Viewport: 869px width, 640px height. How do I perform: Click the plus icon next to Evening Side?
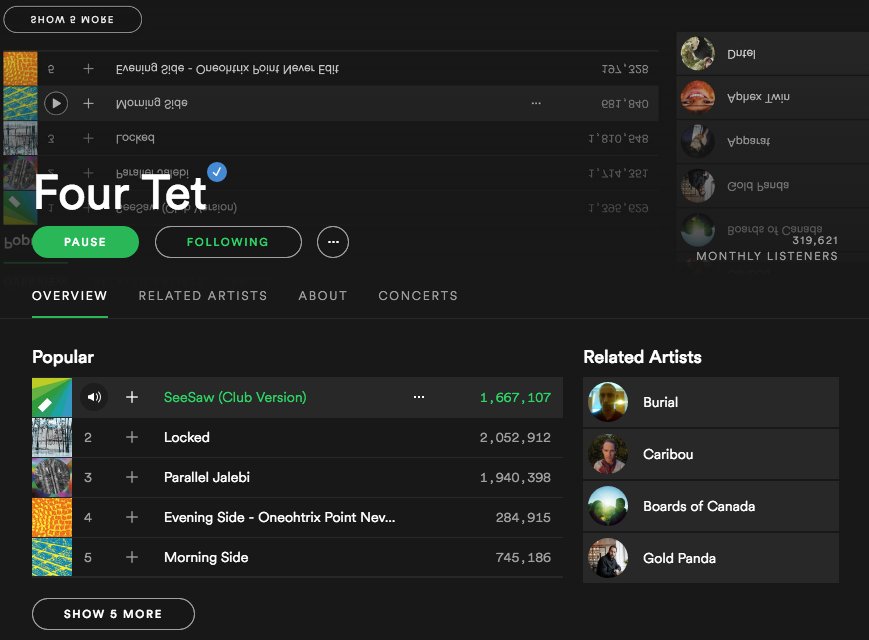pos(131,517)
